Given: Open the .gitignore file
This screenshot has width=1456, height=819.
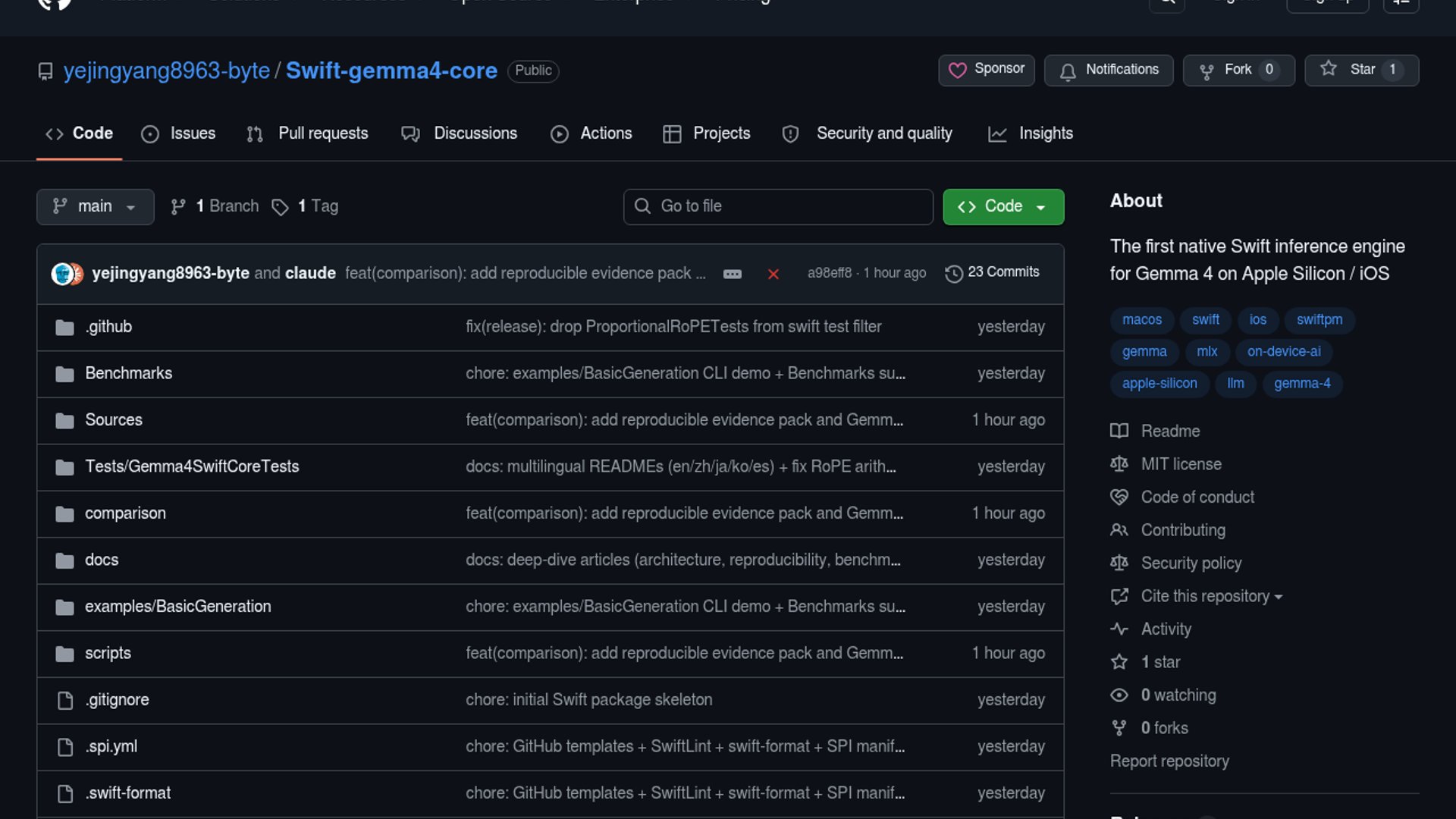Looking at the screenshot, I should click(x=117, y=699).
